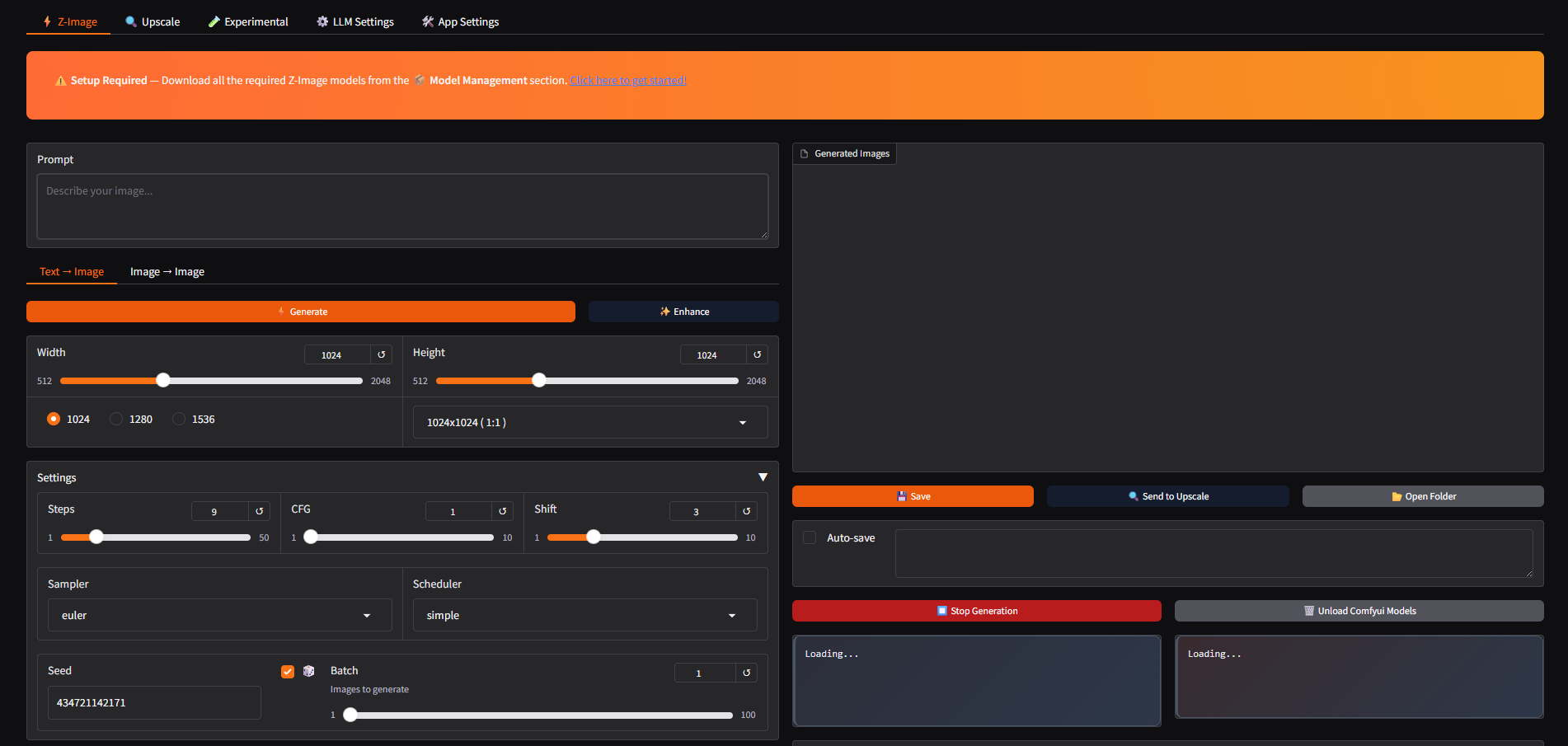This screenshot has width=1568, height=746.
Task: Click the Generated Images file icon
Action: tap(805, 153)
